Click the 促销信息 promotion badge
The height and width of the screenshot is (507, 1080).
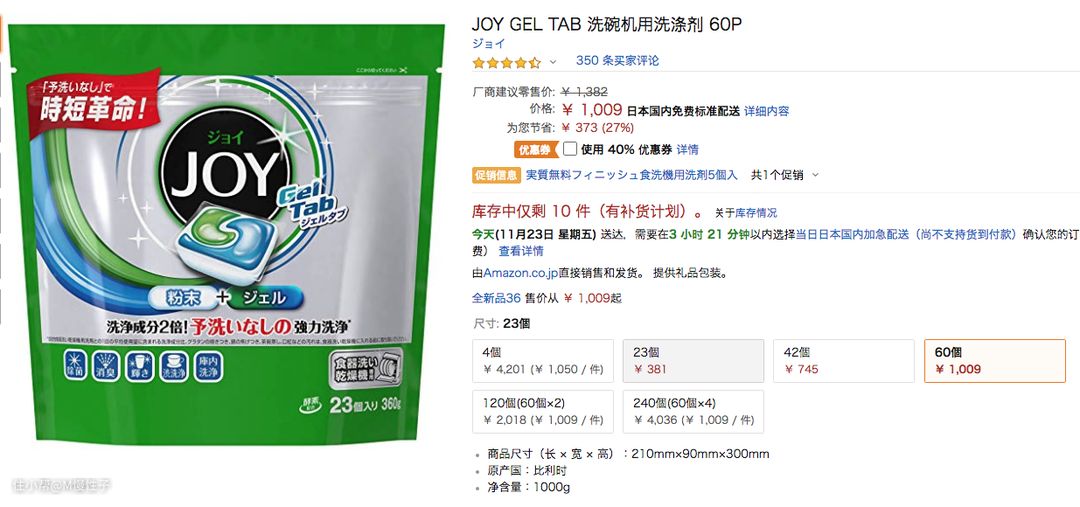[x=496, y=175]
